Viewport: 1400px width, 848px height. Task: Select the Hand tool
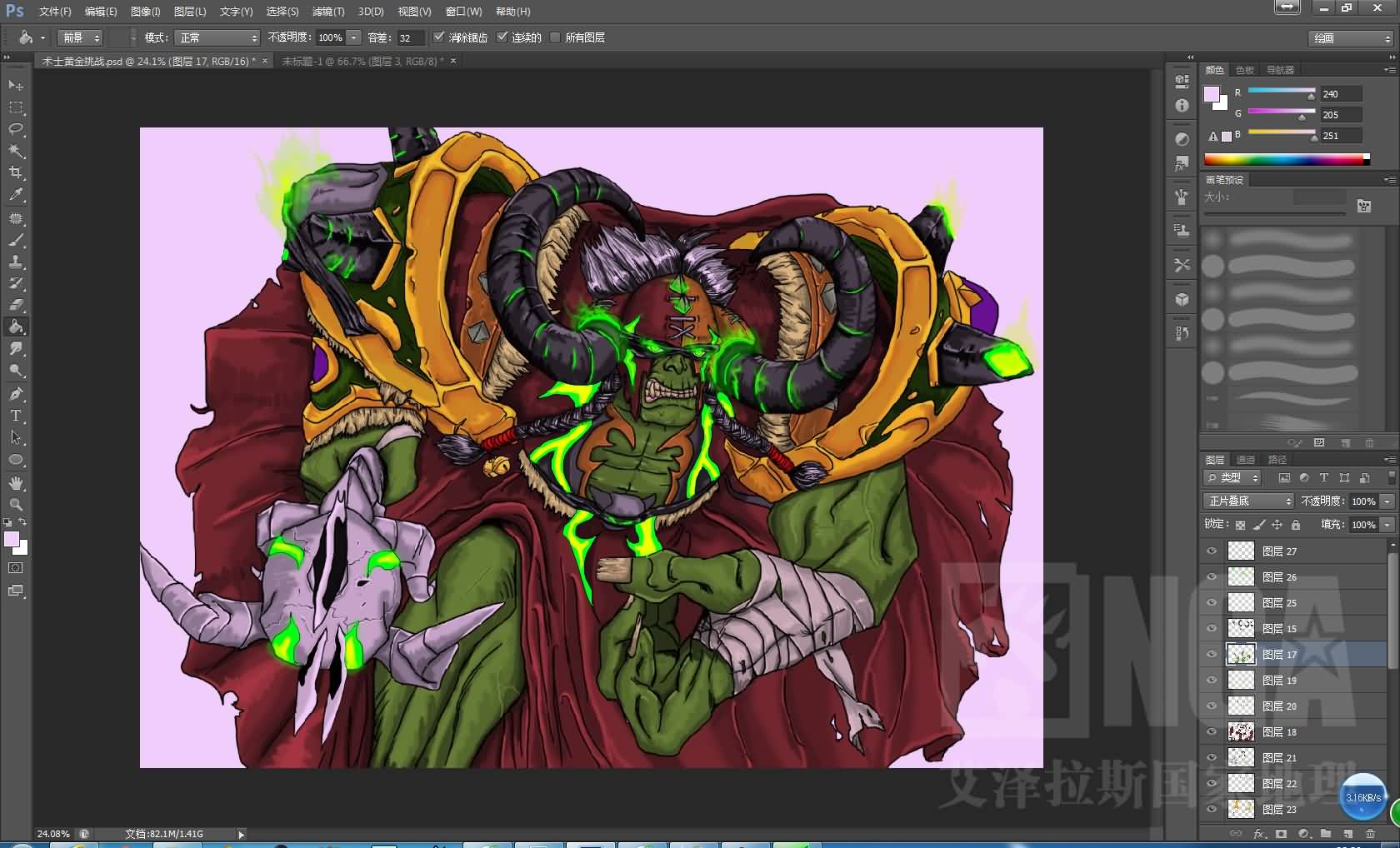pos(16,483)
